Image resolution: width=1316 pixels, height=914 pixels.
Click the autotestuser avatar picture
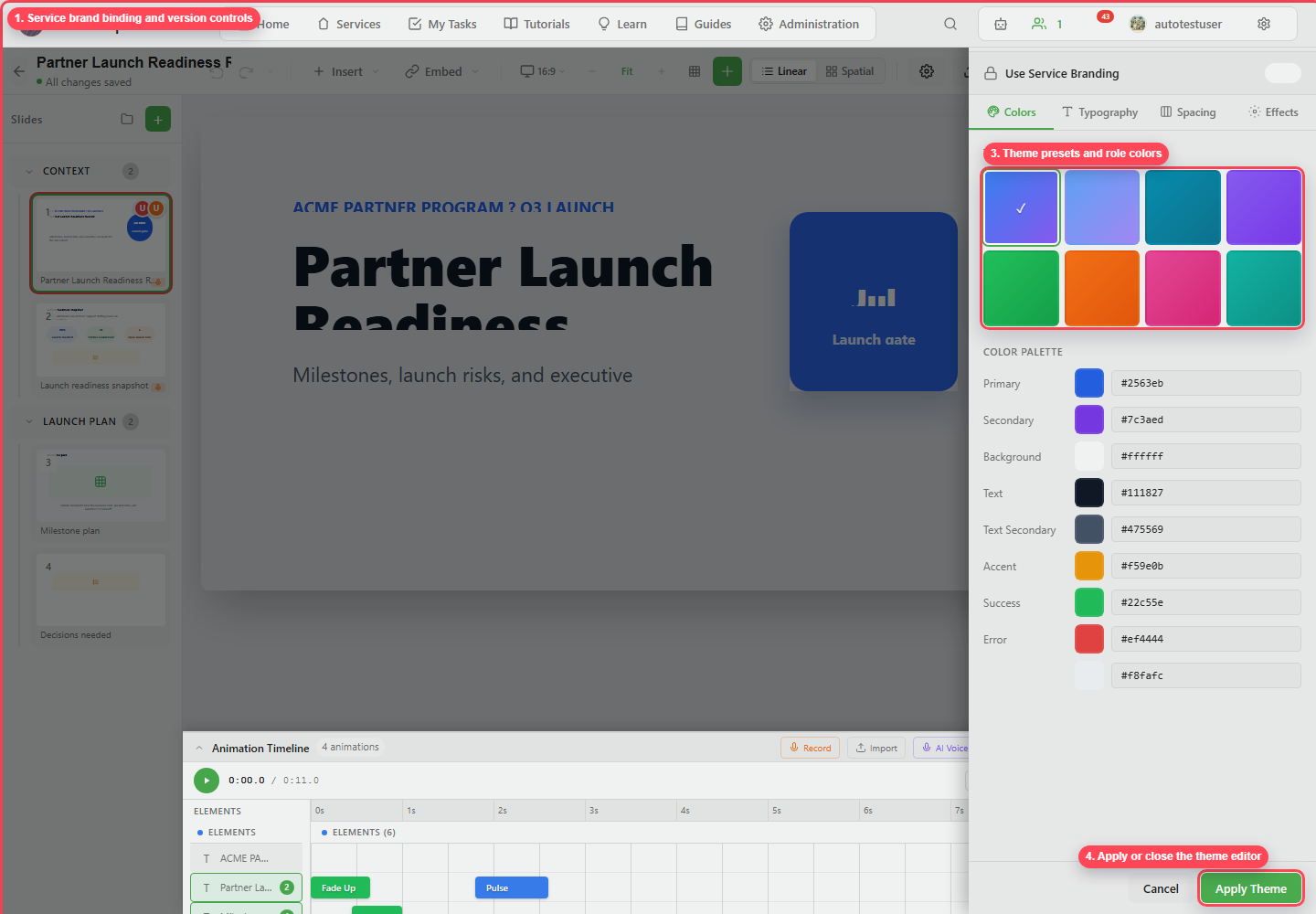point(1138,24)
